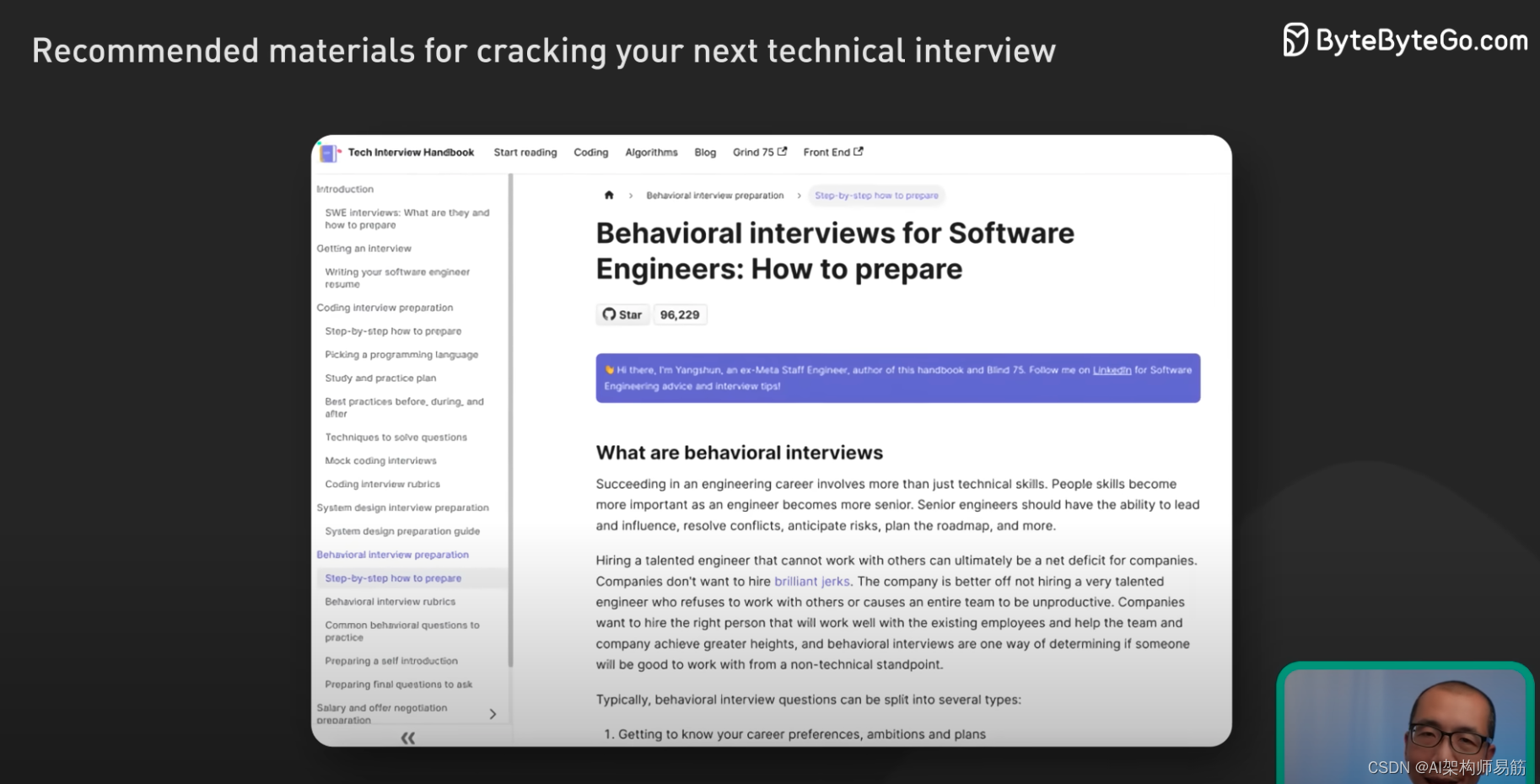Open Writing your software engineer resume

(397, 278)
